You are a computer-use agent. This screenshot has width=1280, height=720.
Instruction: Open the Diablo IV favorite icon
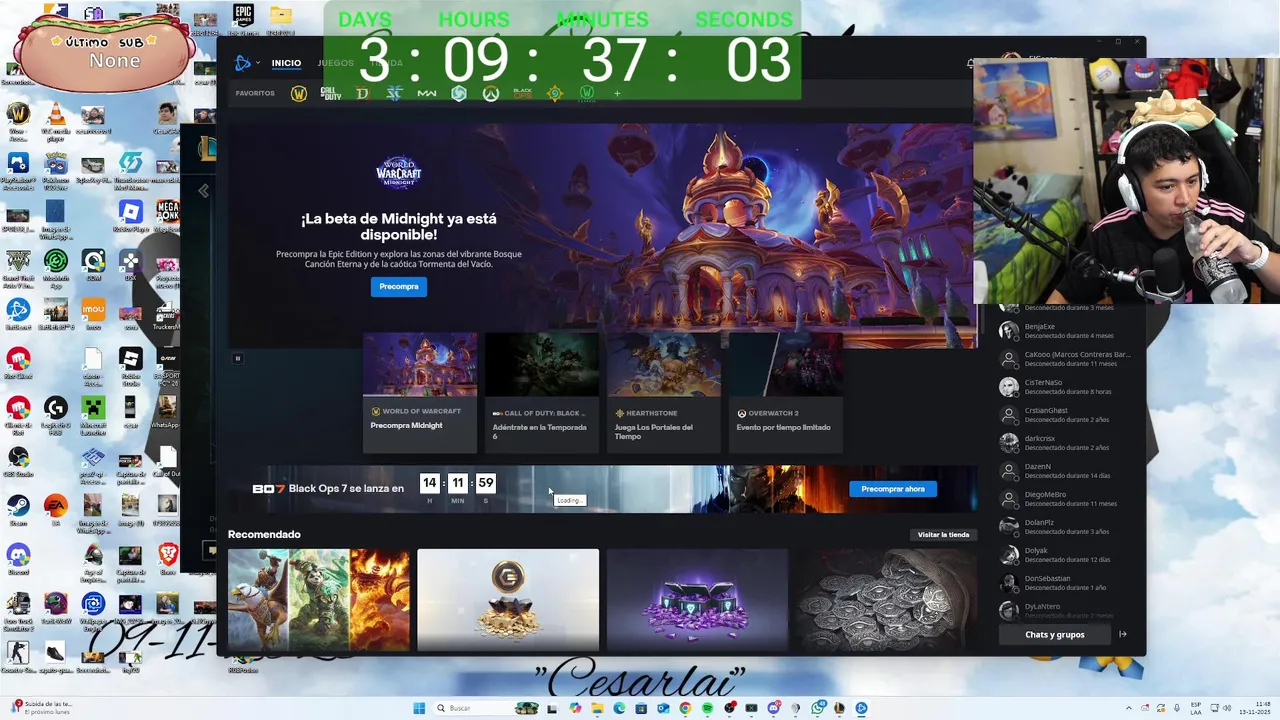point(362,93)
